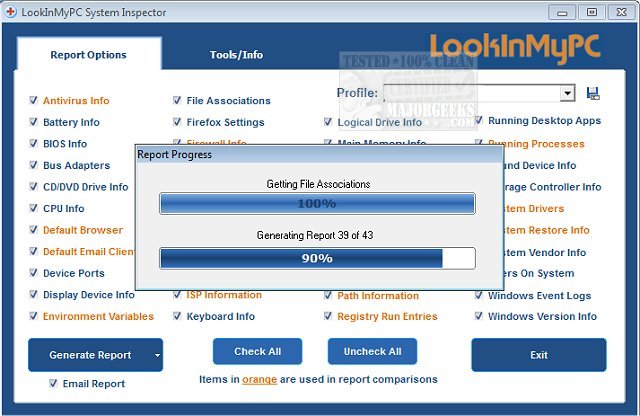Click the Exit button
The width and height of the screenshot is (640, 416).
(x=539, y=355)
